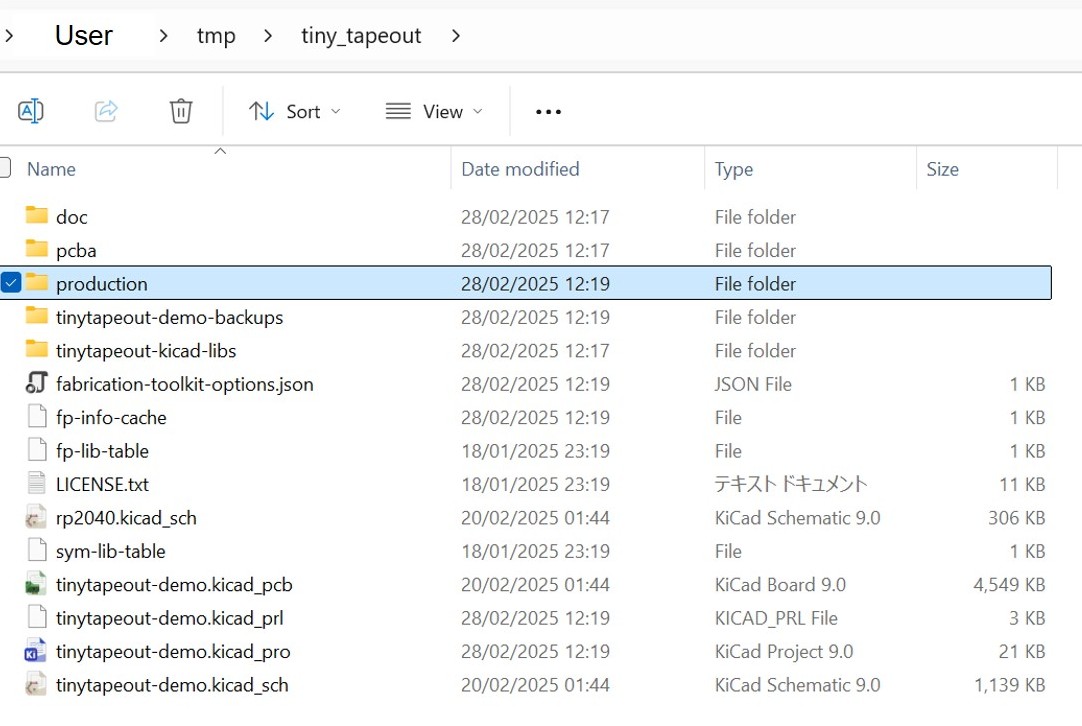The height and width of the screenshot is (726, 1082).
Task: Click the 4,549 KB size cell
Action: 1010,585
